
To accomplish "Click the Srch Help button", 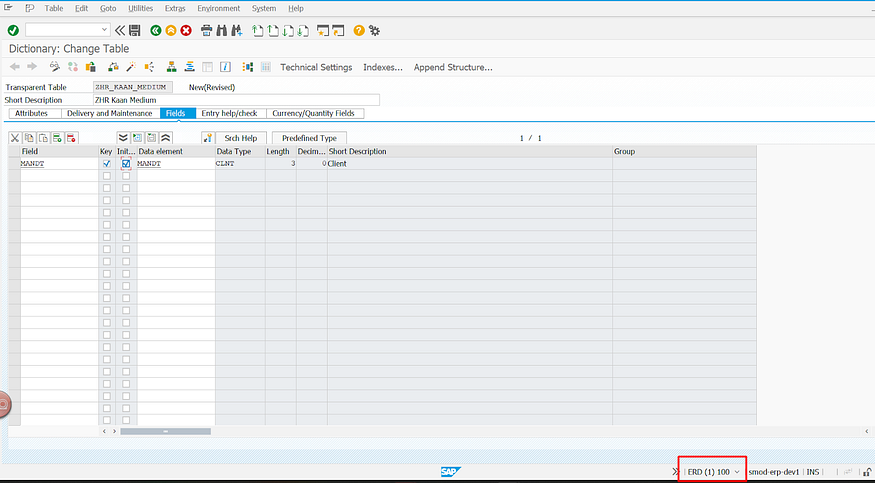I will (x=241, y=138).
